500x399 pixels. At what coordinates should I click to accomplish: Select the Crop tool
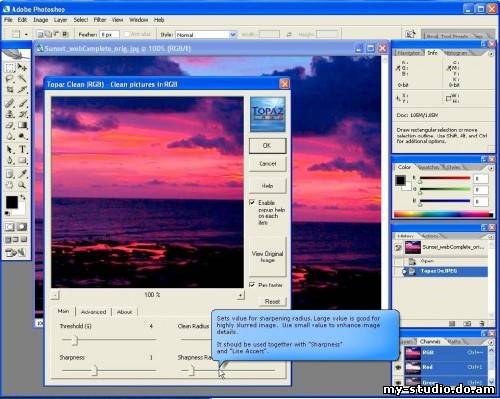pyautogui.click(x=10, y=90)
